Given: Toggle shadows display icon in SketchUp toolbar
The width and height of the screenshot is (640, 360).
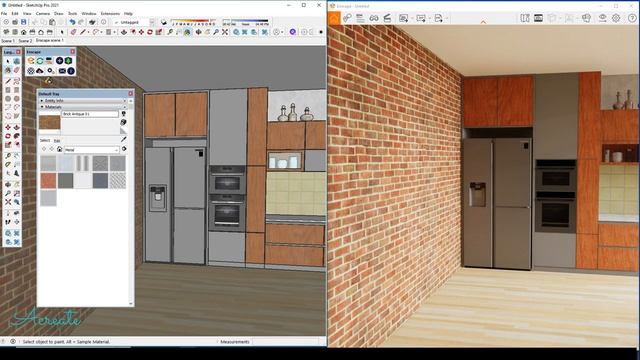Looking at the screenshot, I should [164, 22].
